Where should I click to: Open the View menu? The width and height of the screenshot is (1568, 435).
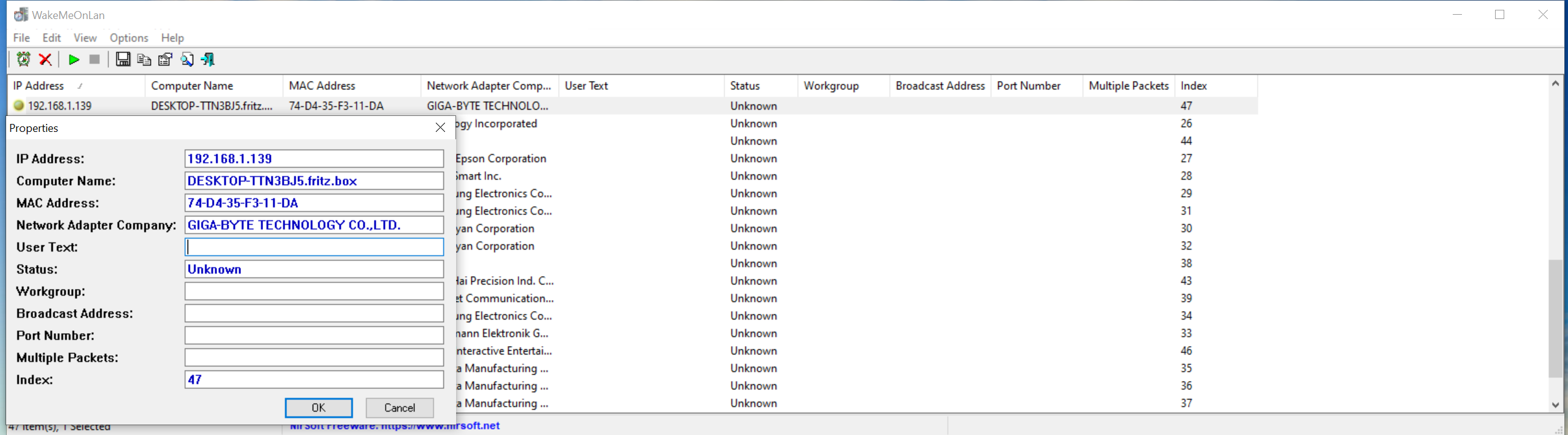coord(85,38)
